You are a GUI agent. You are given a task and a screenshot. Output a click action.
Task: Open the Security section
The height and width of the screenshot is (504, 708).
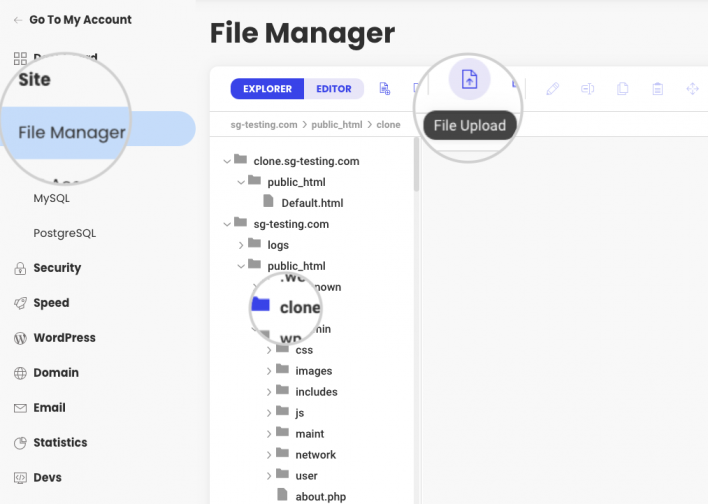[57, 268]
